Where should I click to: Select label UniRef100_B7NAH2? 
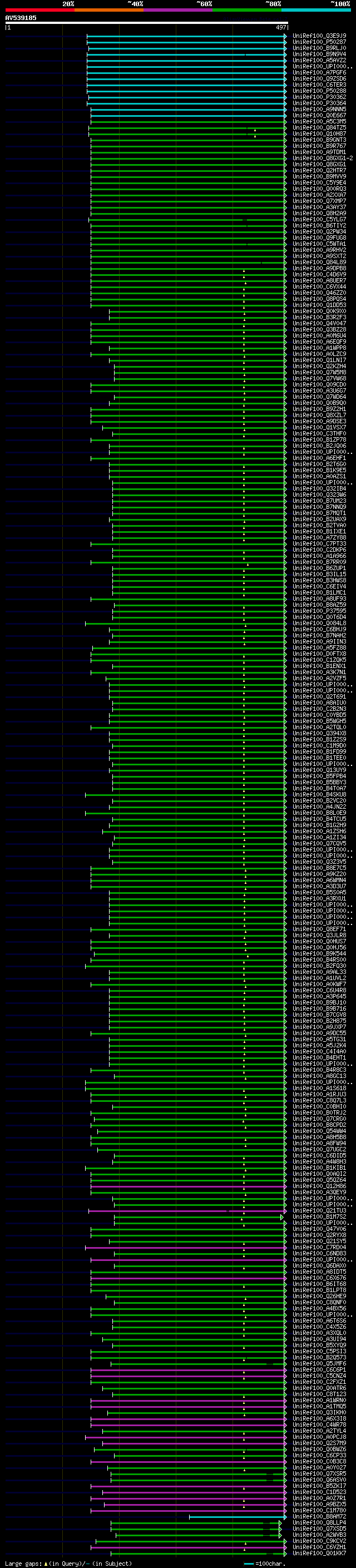[319, 635]
